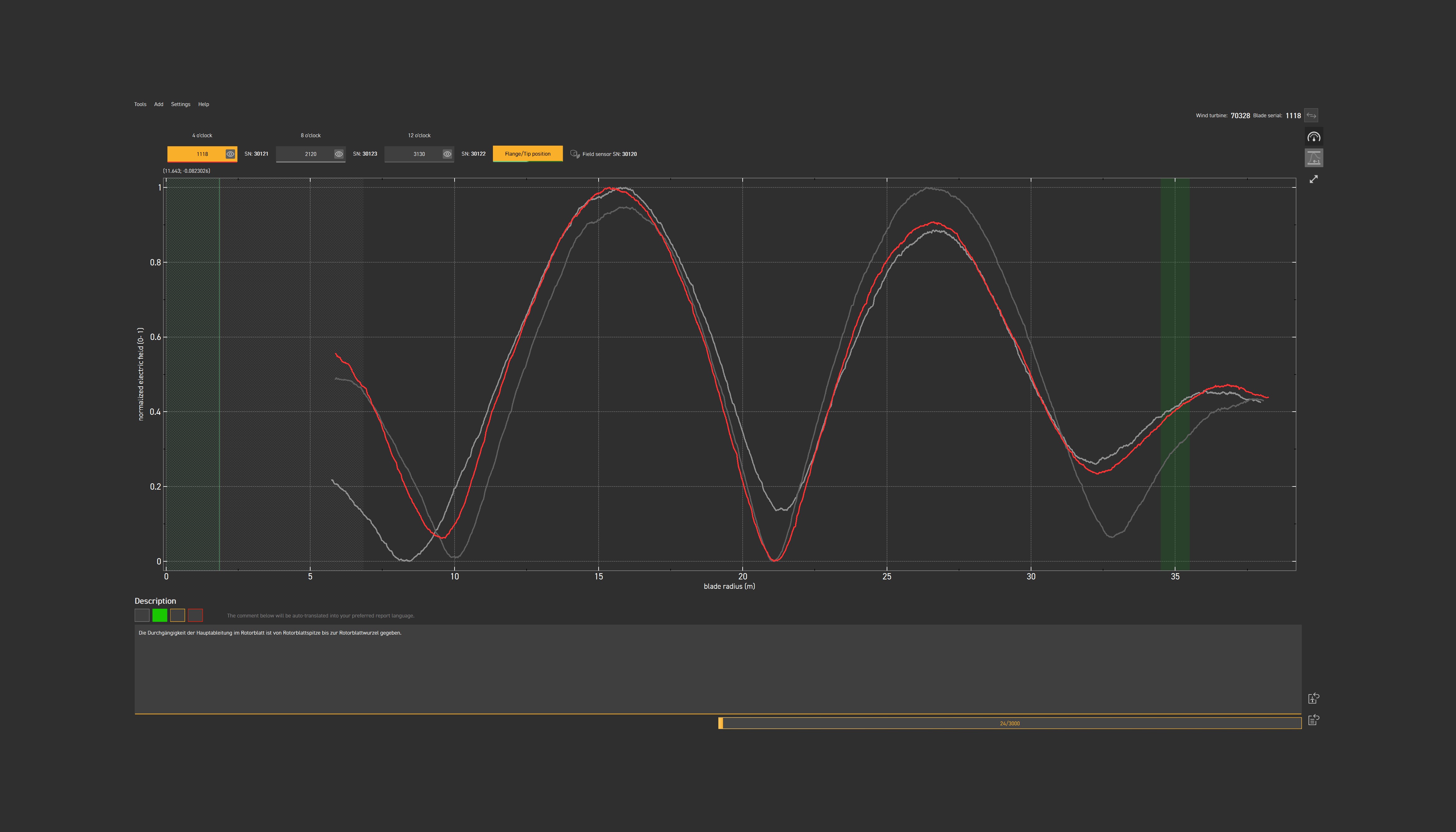Screen dimensions: 1456x832
Task: Toggle visibility eye for blade 2120
Action: pos(339,154)
